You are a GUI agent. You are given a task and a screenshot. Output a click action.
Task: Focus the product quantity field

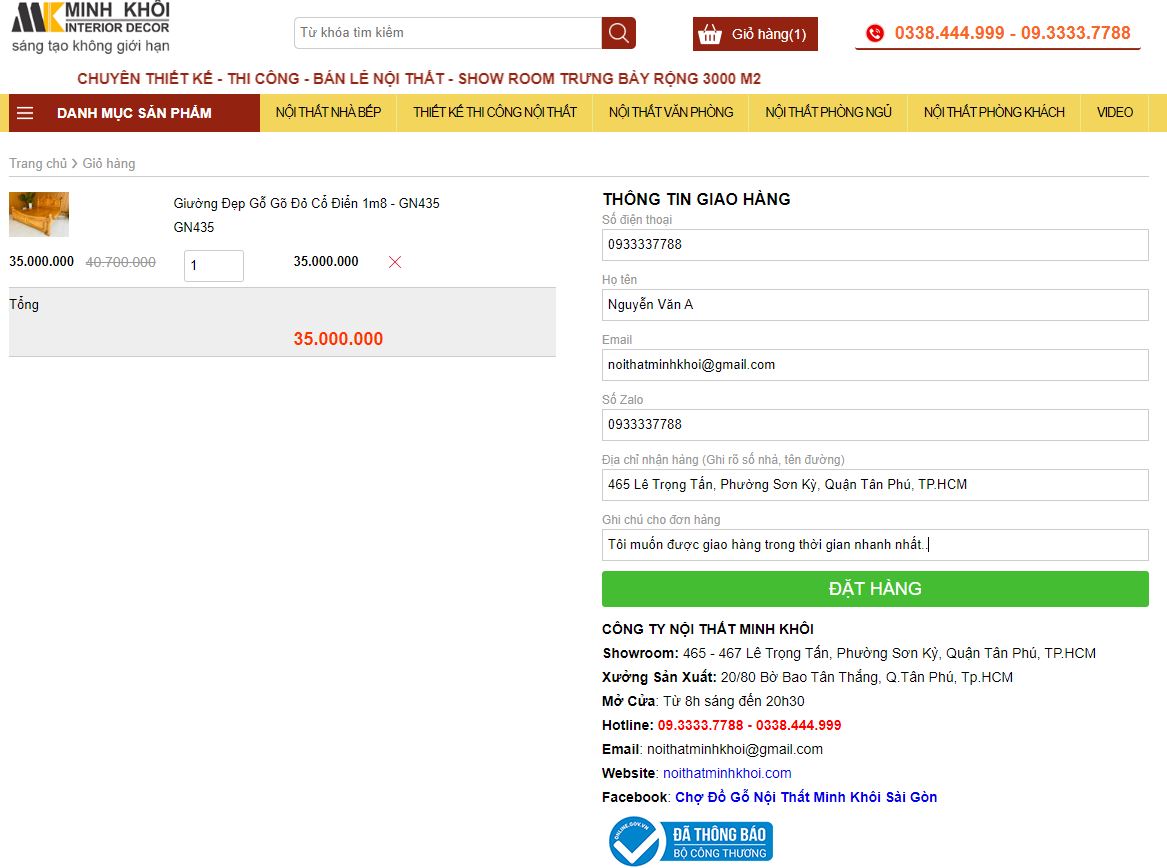point(213,266)
